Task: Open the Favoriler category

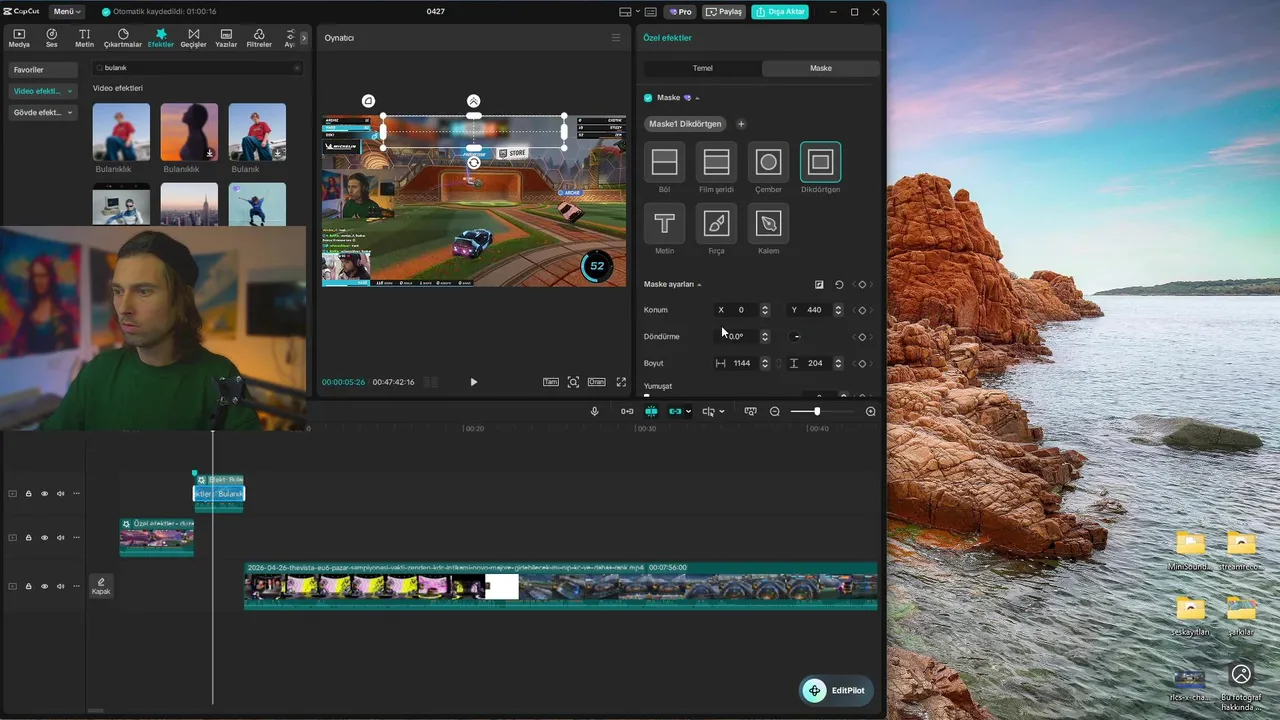Action: click(x=43, y=70)
